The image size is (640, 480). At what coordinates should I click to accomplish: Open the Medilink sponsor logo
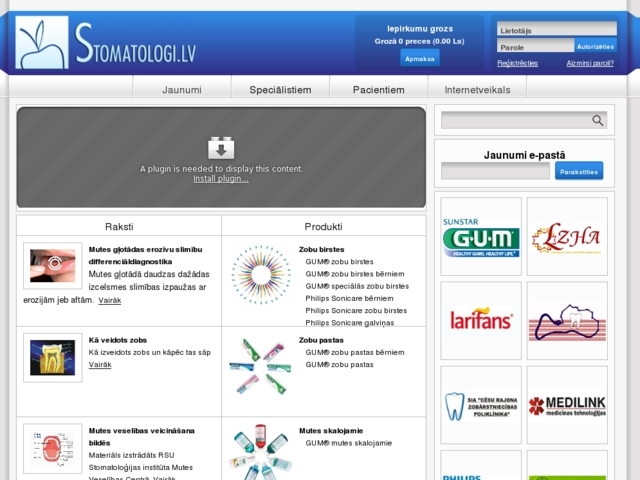[566, 404]
